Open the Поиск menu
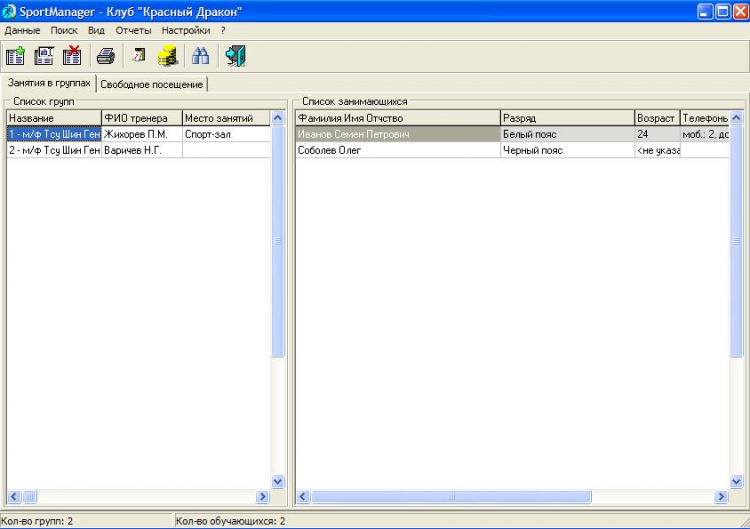The height and width of the screenshot is (529, 750). pos(64,31)
